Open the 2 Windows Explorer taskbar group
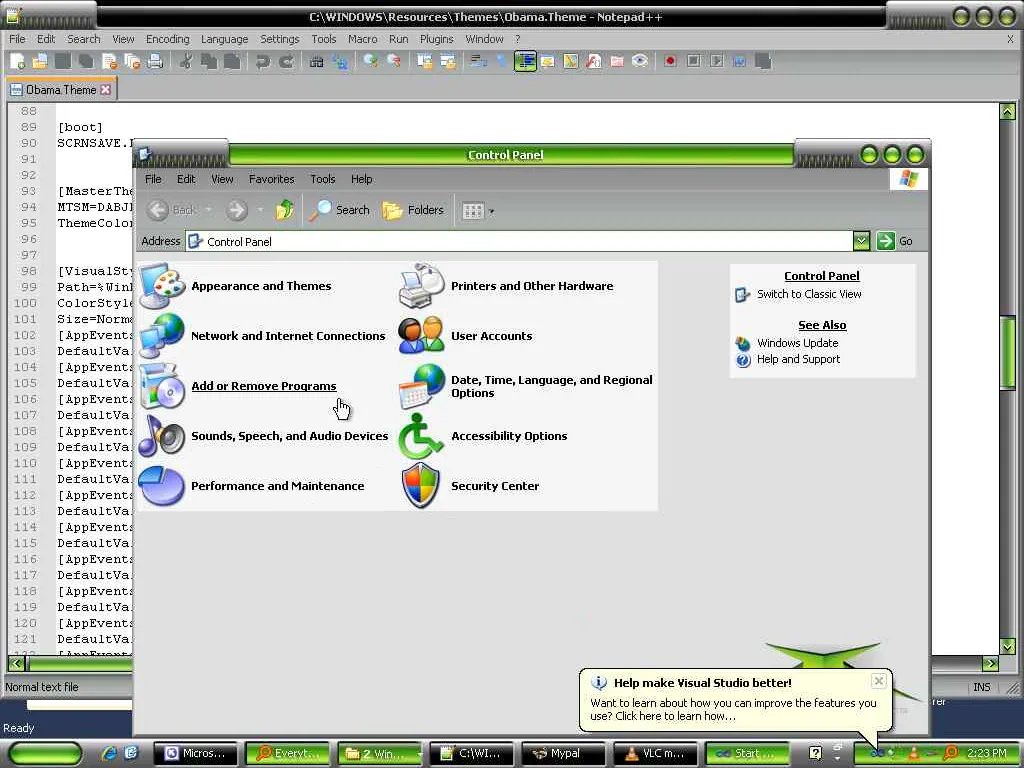1024x768 pixels. [379, 754]
